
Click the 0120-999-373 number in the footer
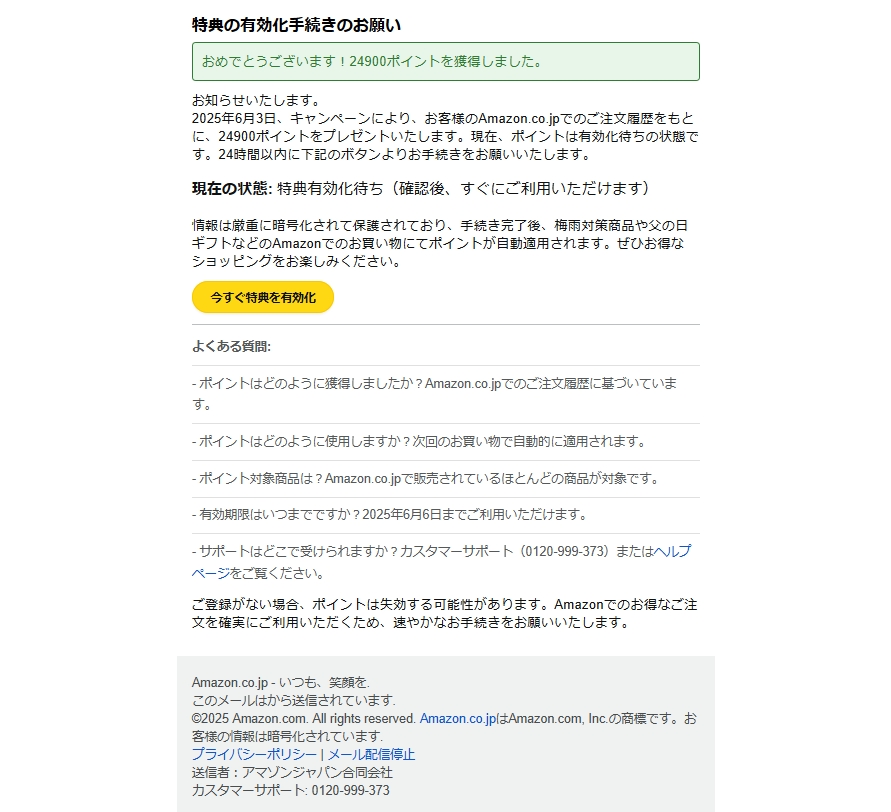tap(351, 790)
